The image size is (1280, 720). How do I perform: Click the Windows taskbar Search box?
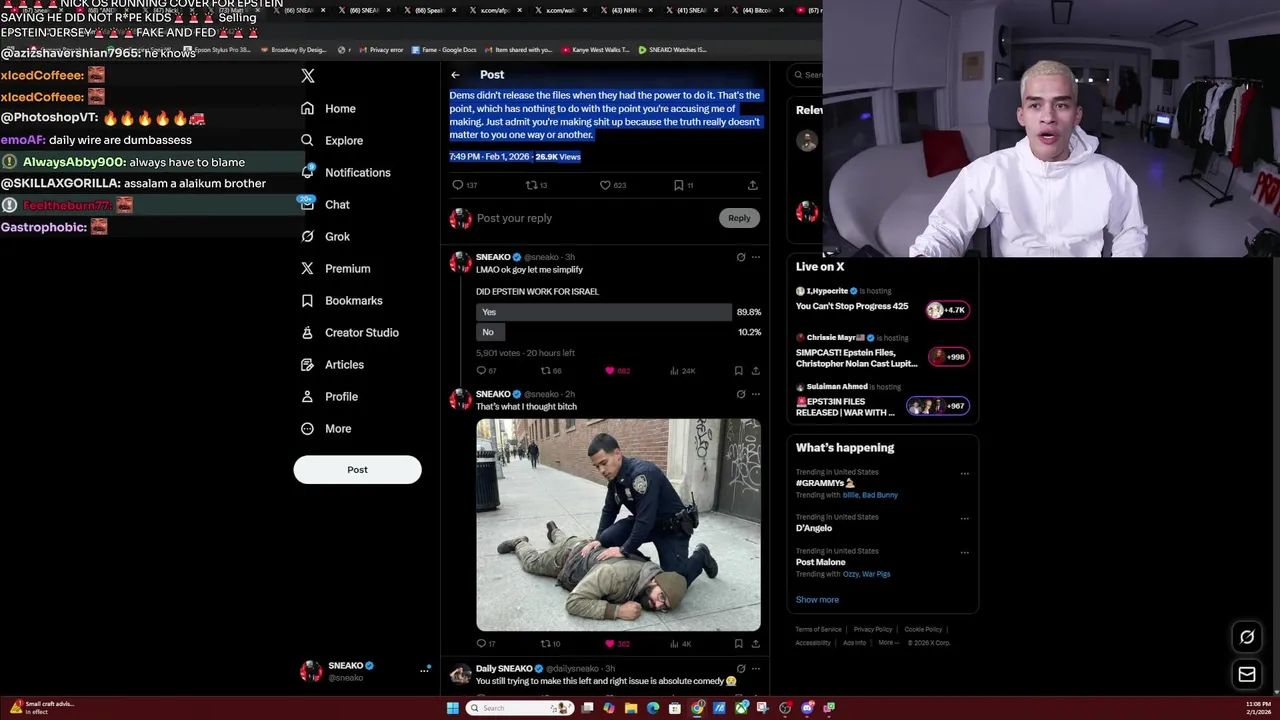[520, 708]
